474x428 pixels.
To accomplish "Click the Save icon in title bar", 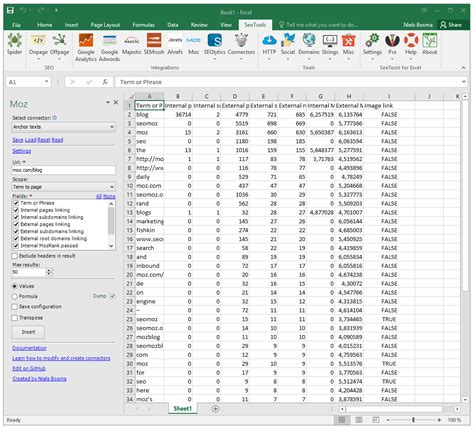I will [x=10, y=11].
